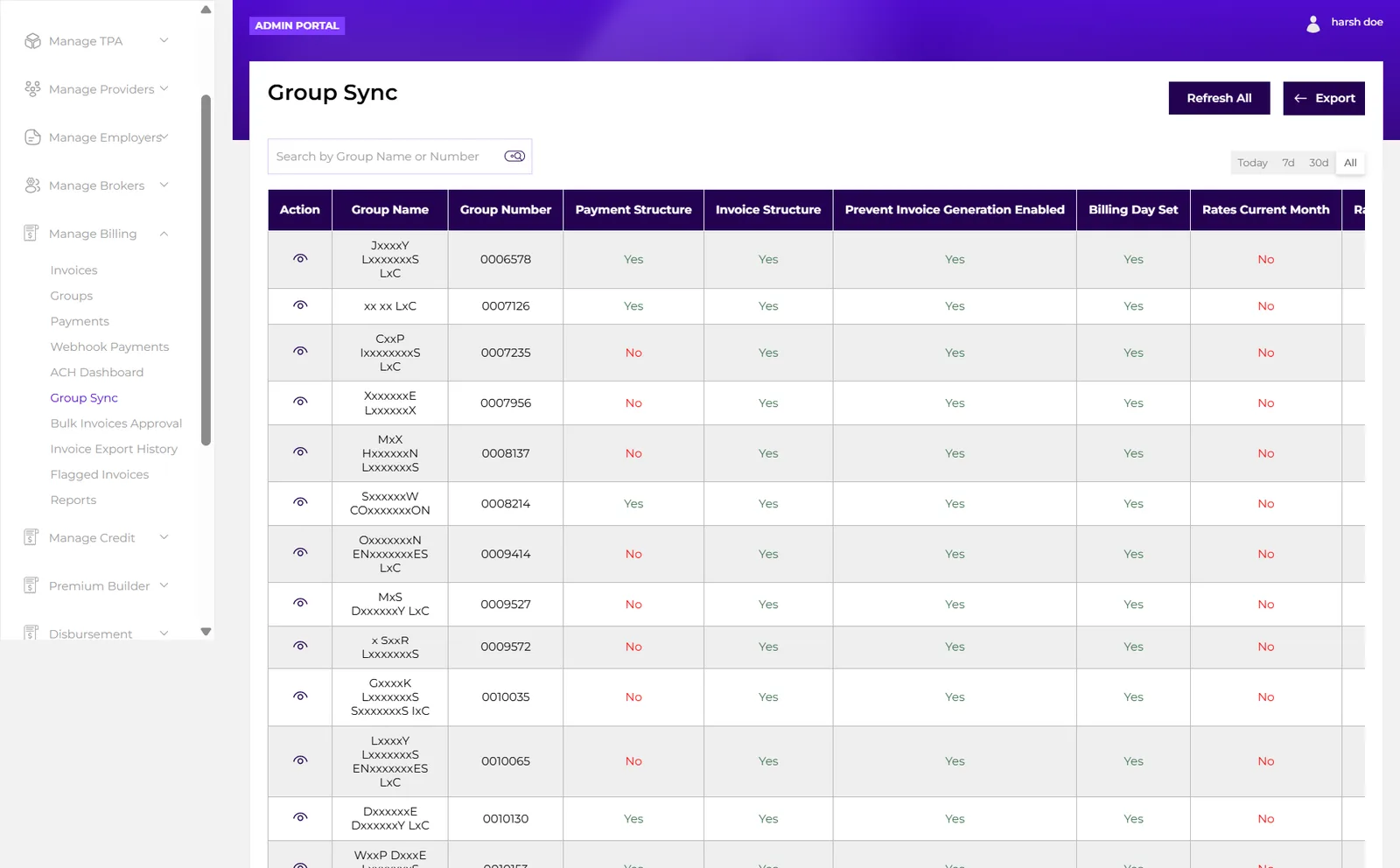Open the ACH Dashboard link
The height and width of the screenshot is (868, 1400).
point(97,372)
